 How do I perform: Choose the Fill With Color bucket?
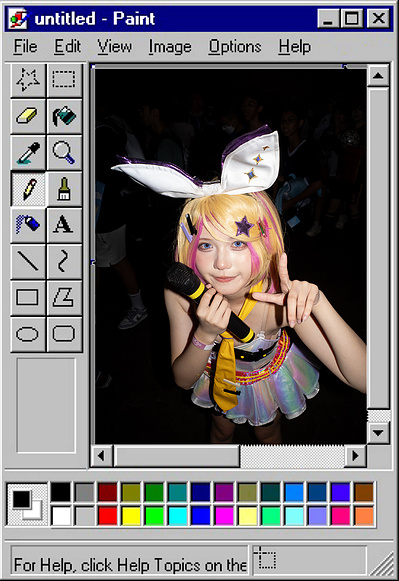point(64,116)
